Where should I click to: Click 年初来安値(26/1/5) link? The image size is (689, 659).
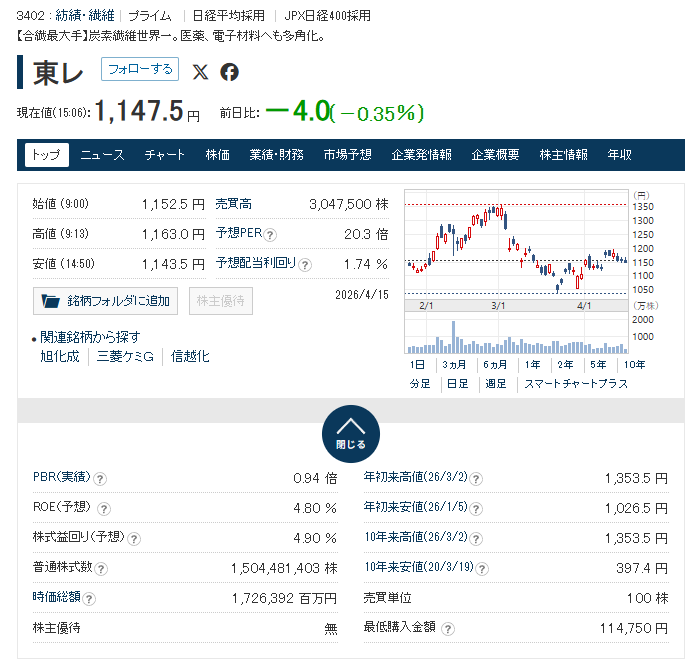(416, 507)
